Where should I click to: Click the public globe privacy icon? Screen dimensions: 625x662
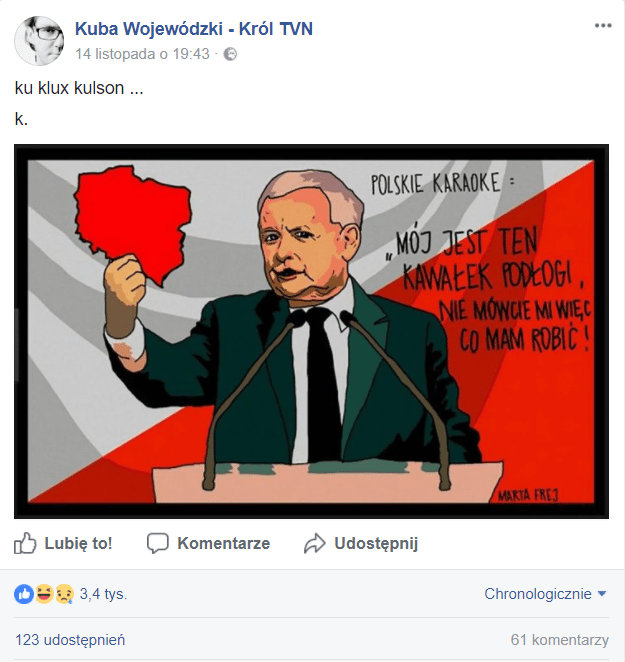(x=230, y=54)
